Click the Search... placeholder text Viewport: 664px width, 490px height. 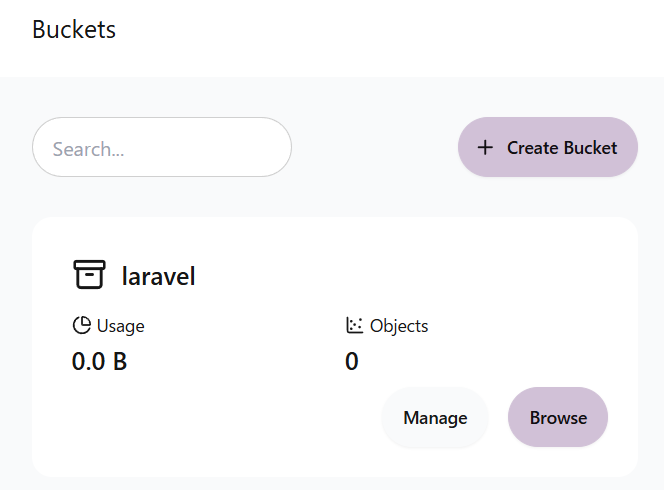click(88, 149)
